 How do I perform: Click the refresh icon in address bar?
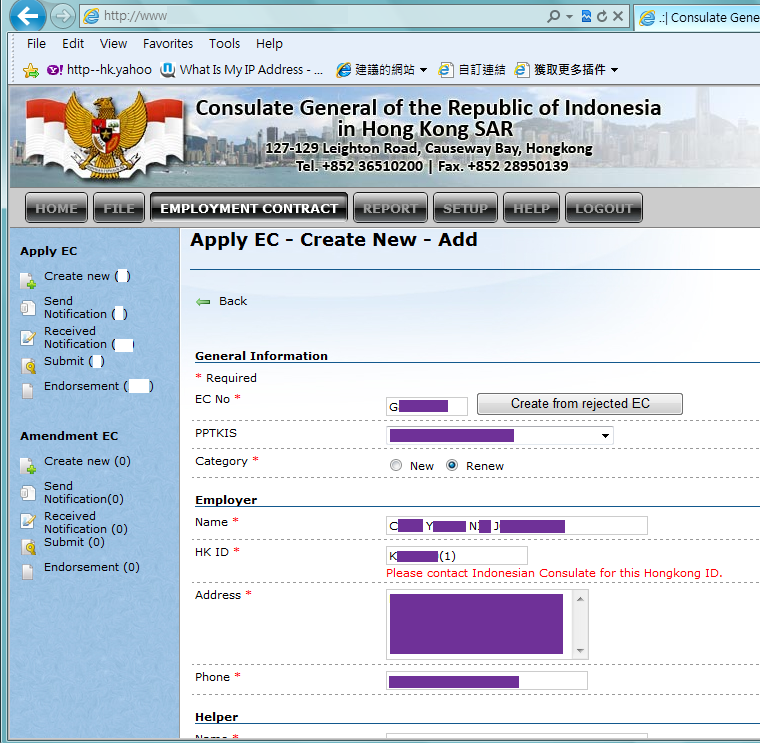pos(601,16)
